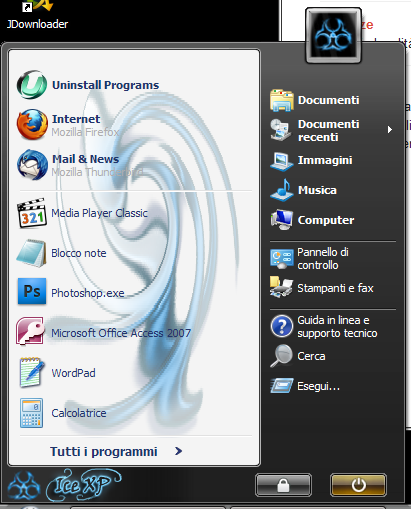
Task: Select Media Player Classic label
Action: point(99,213)
